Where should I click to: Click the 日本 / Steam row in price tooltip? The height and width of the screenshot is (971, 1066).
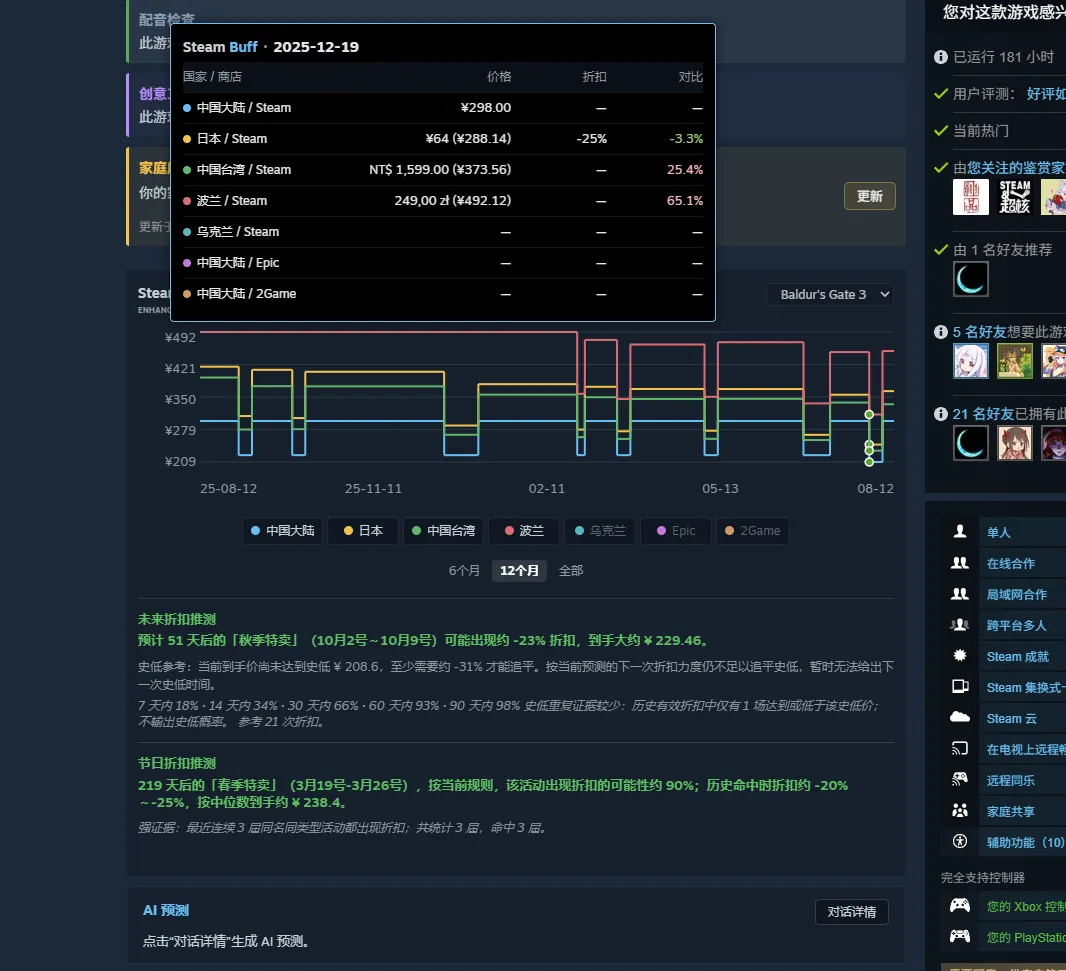tap(443, 139)
